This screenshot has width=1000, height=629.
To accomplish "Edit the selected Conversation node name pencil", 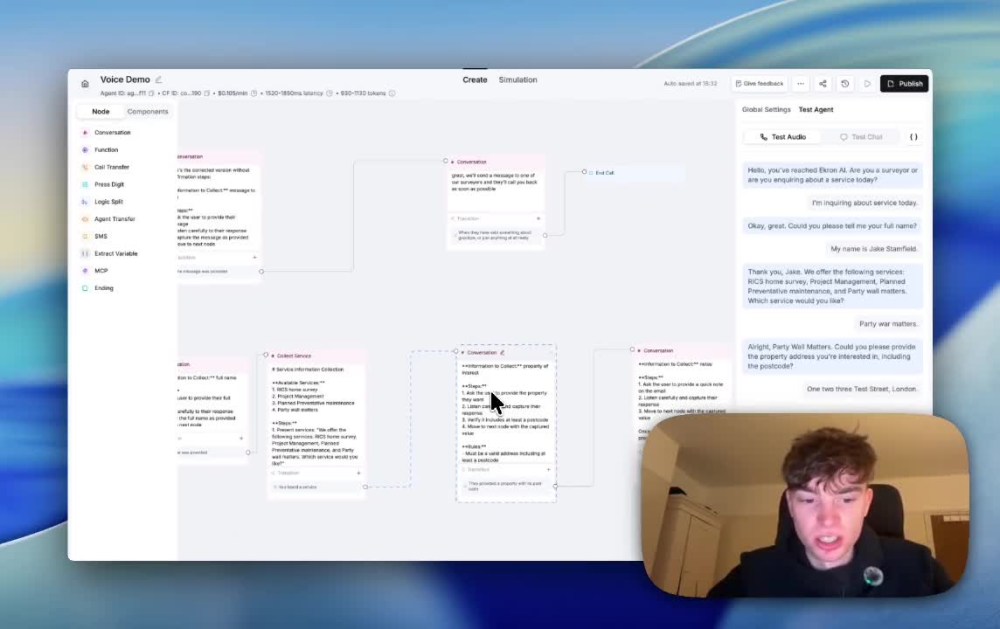I will click(x=503, y=352).
